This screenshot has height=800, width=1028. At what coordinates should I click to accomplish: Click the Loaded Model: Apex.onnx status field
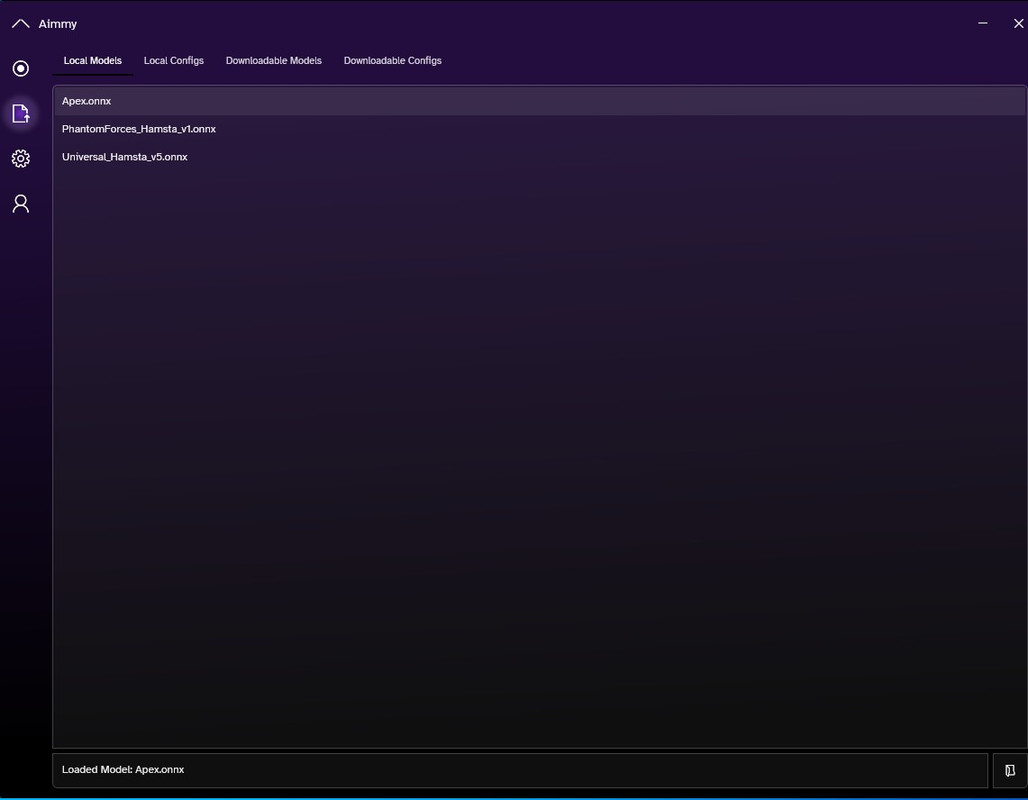pyautogui.click(x=520, y=770)
